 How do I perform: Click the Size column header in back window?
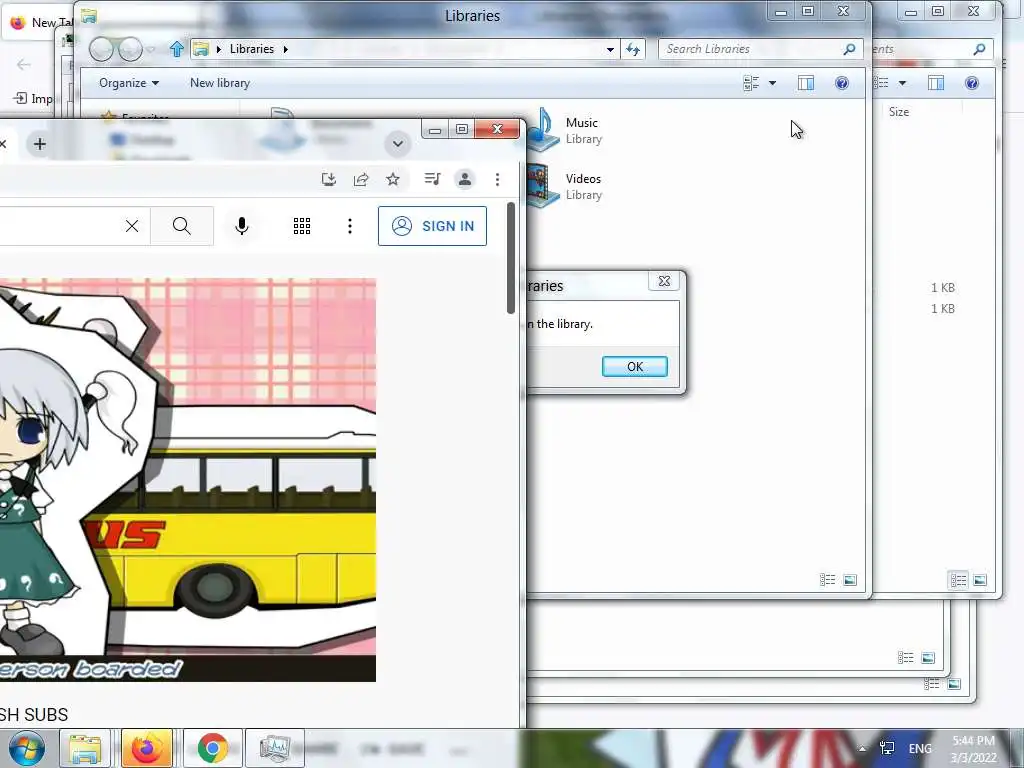click(x=899, y=112)
